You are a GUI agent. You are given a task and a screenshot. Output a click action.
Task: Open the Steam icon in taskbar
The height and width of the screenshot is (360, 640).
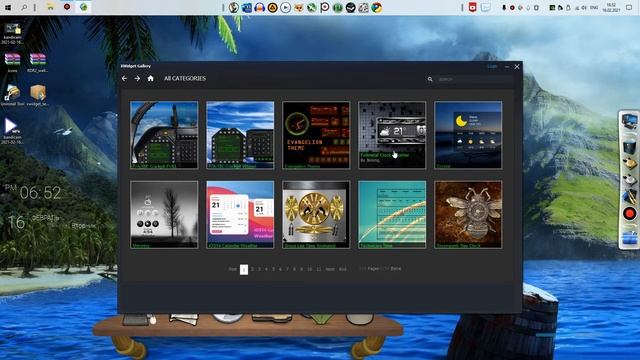[351, 7]
